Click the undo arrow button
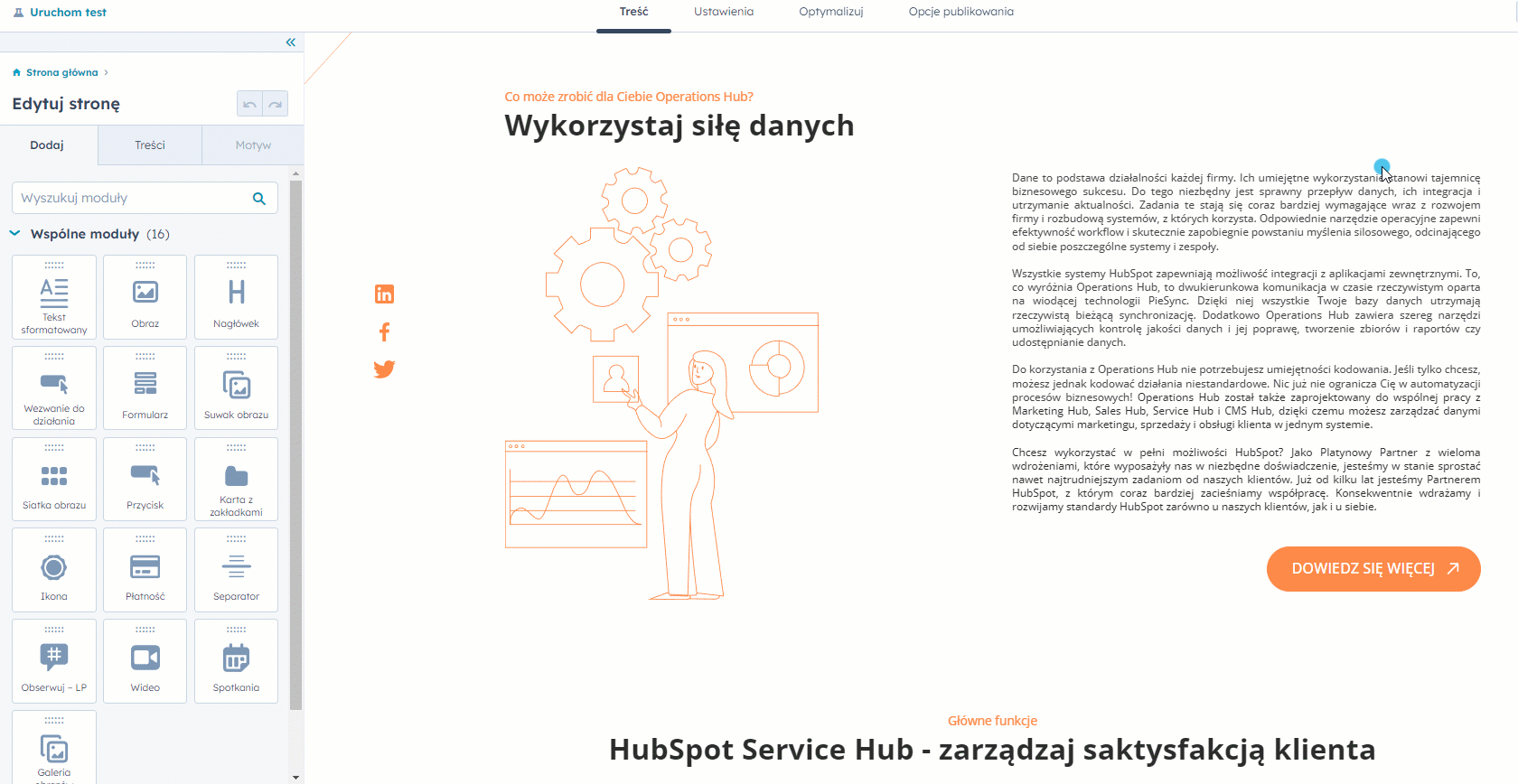1518x784 pixels. tap(249, 104)
